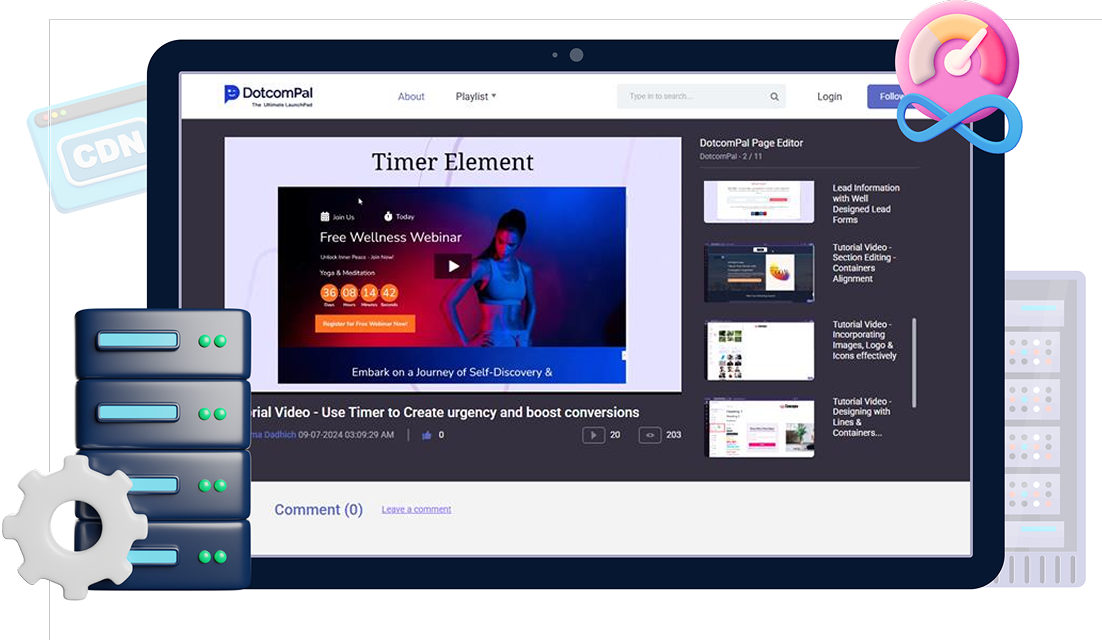Open the Section Editing Containers Alignment thumbnail

pos(758,272)
